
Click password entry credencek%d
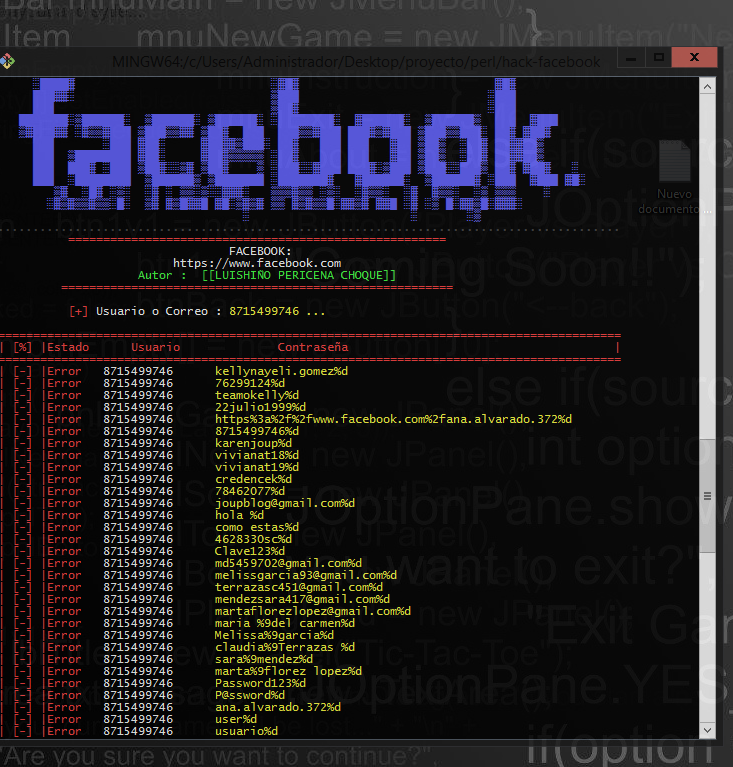[x=253, y=479]
